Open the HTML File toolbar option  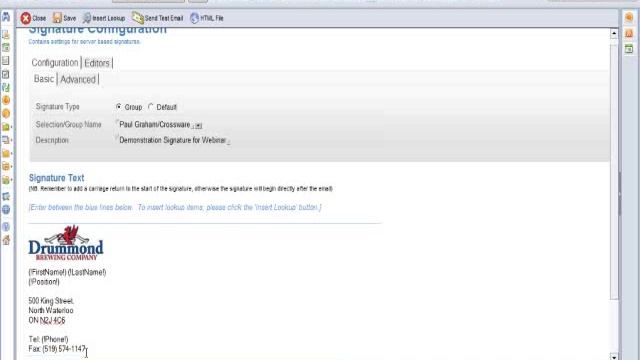pos(207,18)
